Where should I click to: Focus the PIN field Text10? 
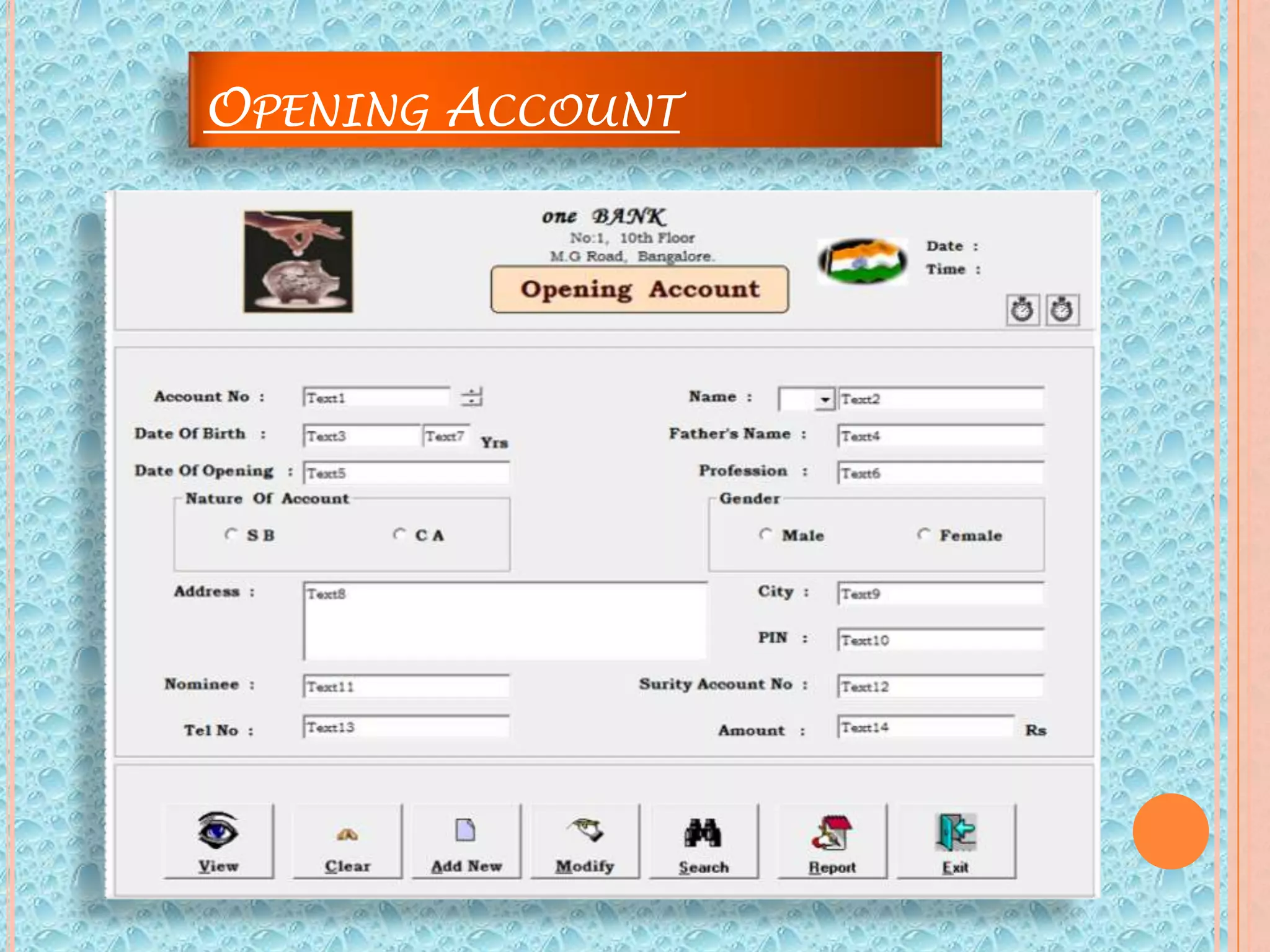941,640
